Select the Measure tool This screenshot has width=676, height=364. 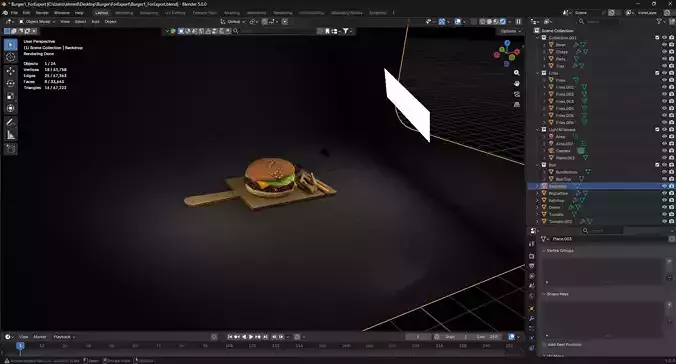point(11,135)
